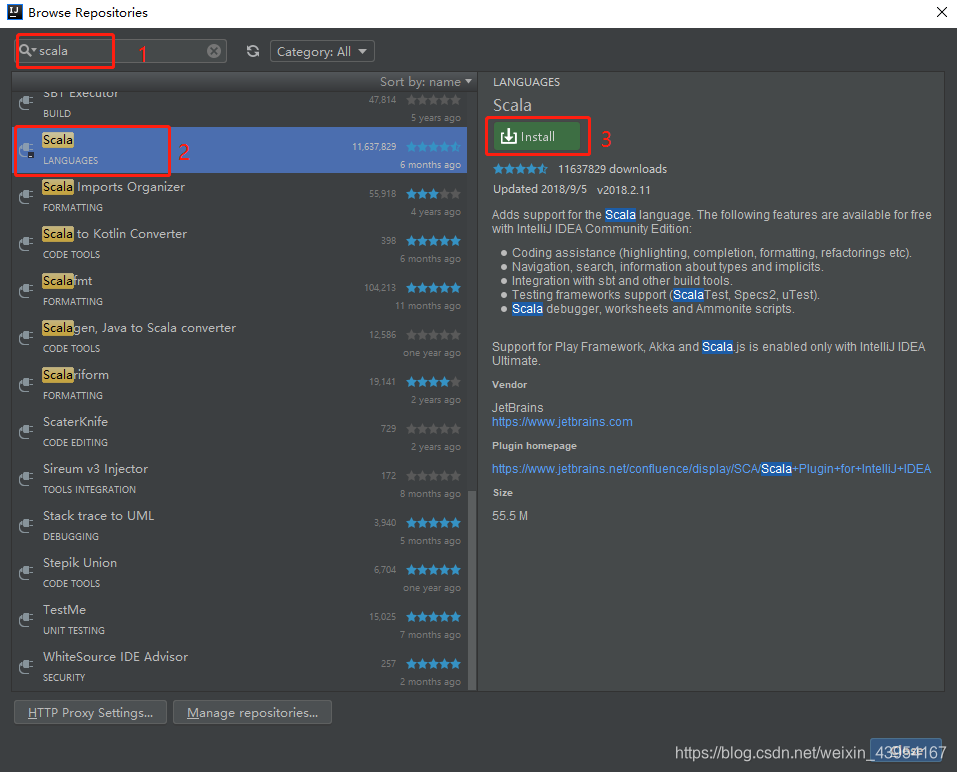Click plug icon beside Scalariform

coord(26,384)
